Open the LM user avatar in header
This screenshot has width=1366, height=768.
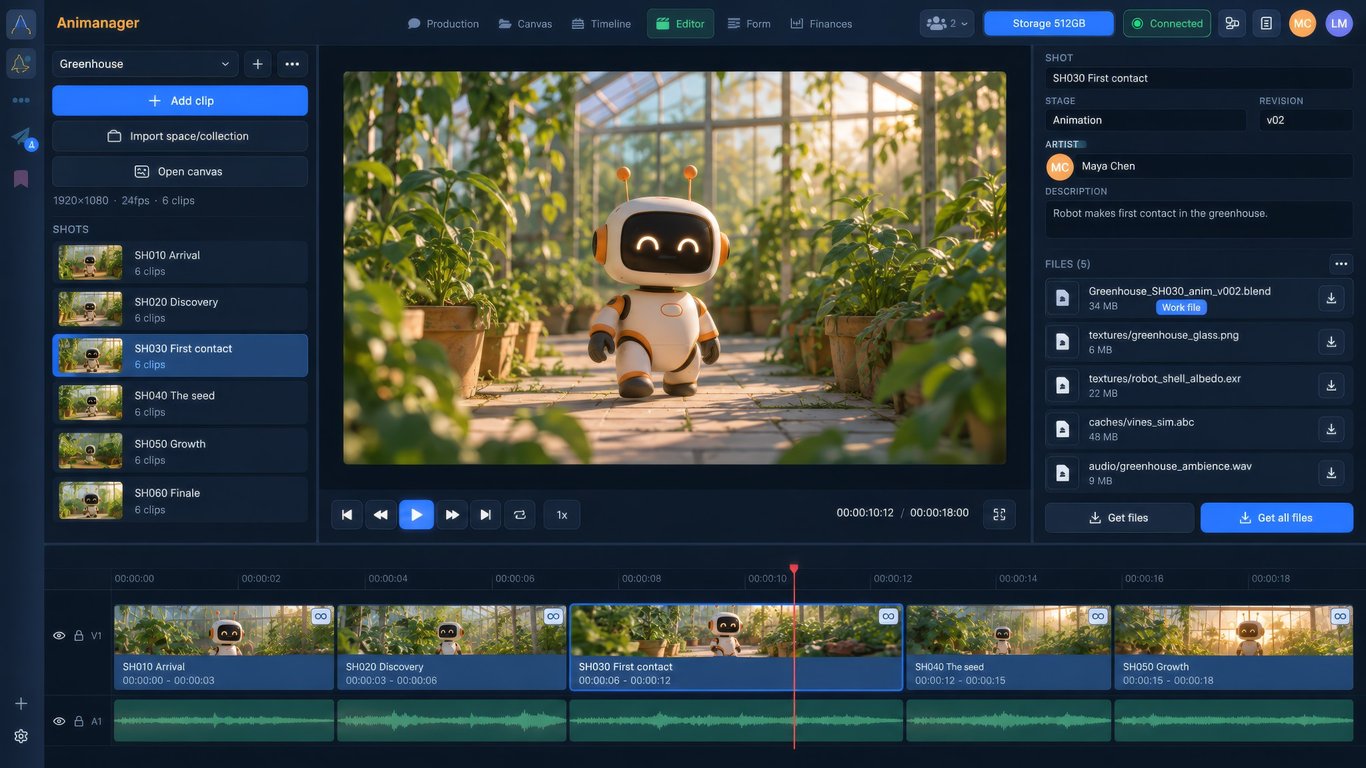[1339, 23]
